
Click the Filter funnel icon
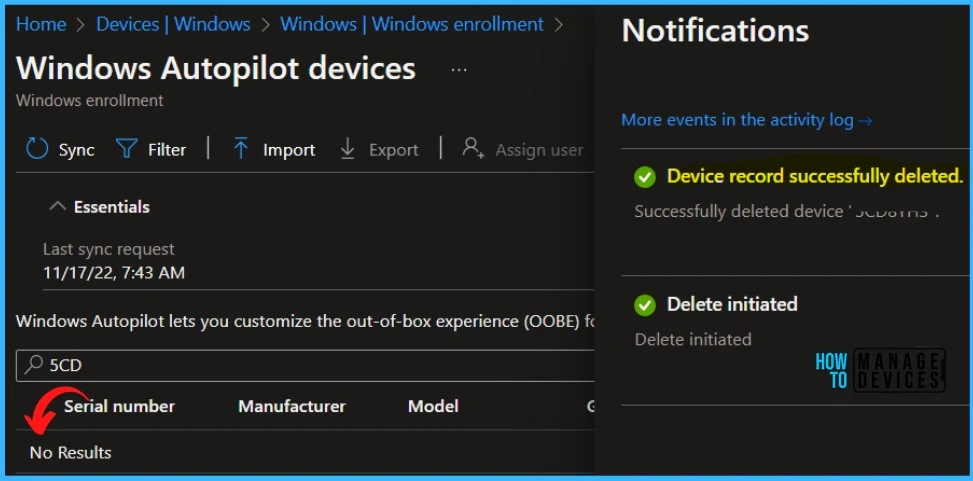(127, 149)
